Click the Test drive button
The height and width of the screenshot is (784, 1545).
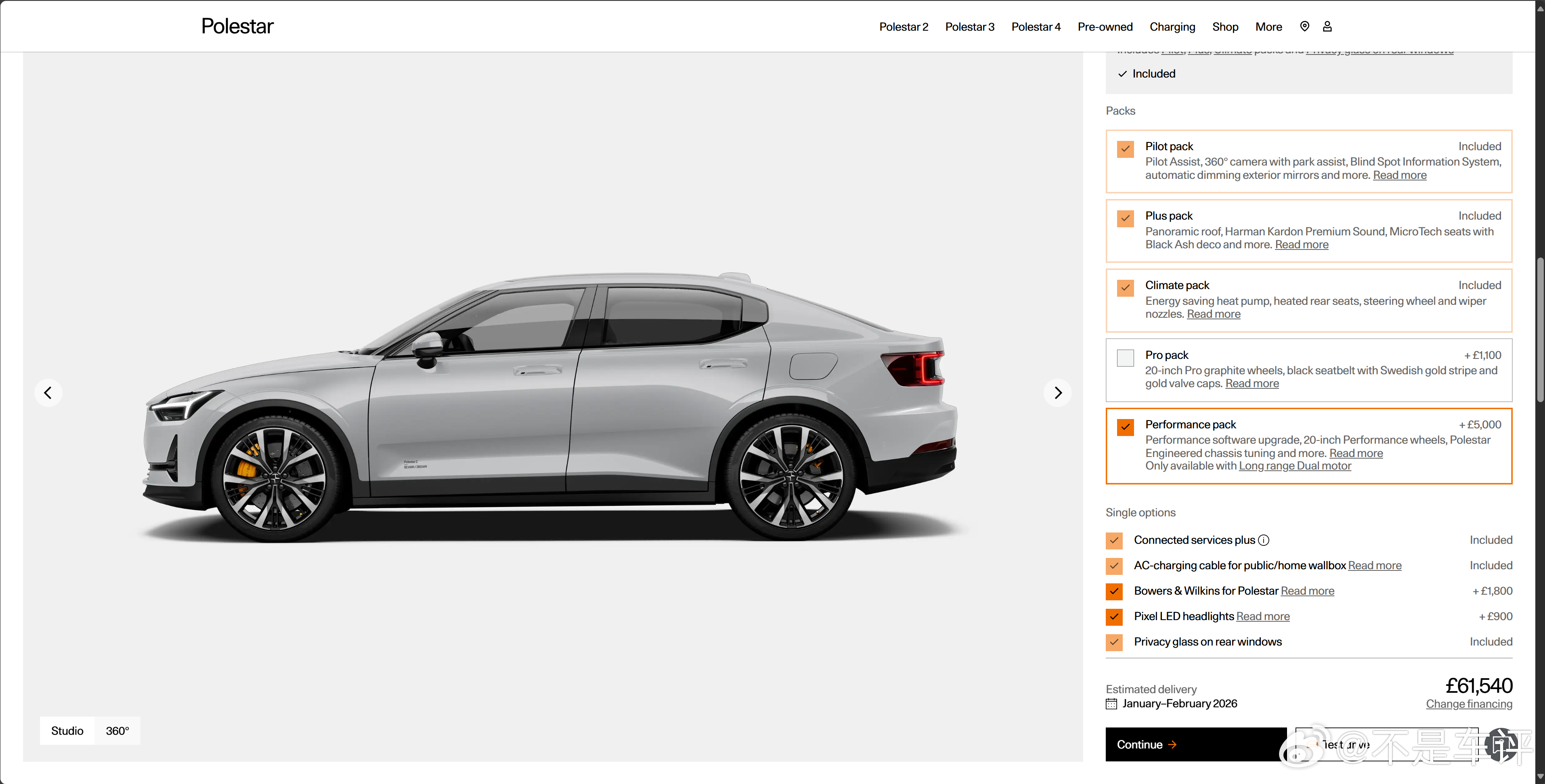(1387, 744)
